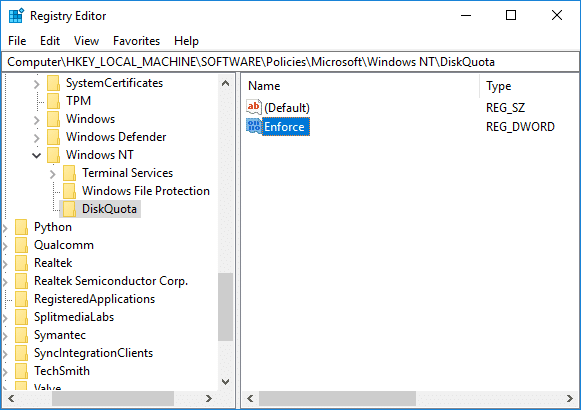
Task: Open the Edit menu
Action: pyautogui.click(x=50, y=41)
